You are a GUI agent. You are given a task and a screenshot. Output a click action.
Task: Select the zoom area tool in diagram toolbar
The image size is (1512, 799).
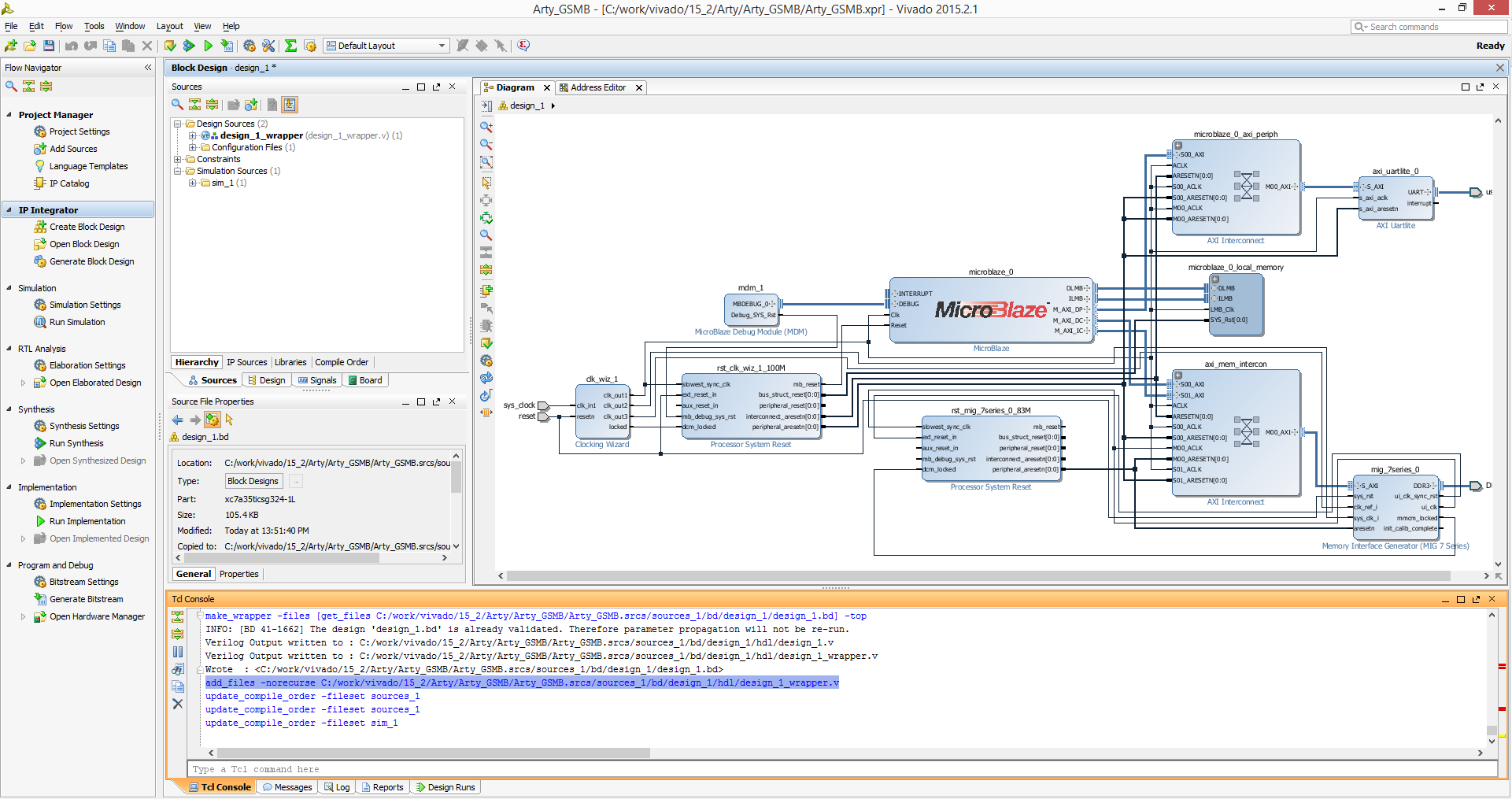click(486, 162)
